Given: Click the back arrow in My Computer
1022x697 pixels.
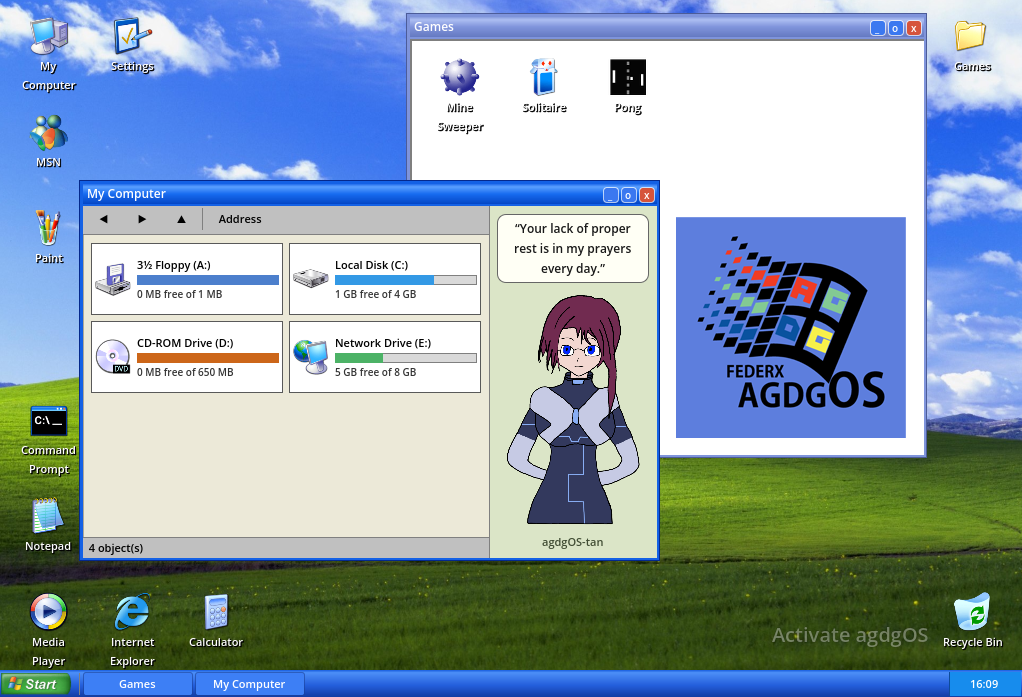Looking at the screenshot, I should coord(104,219).
